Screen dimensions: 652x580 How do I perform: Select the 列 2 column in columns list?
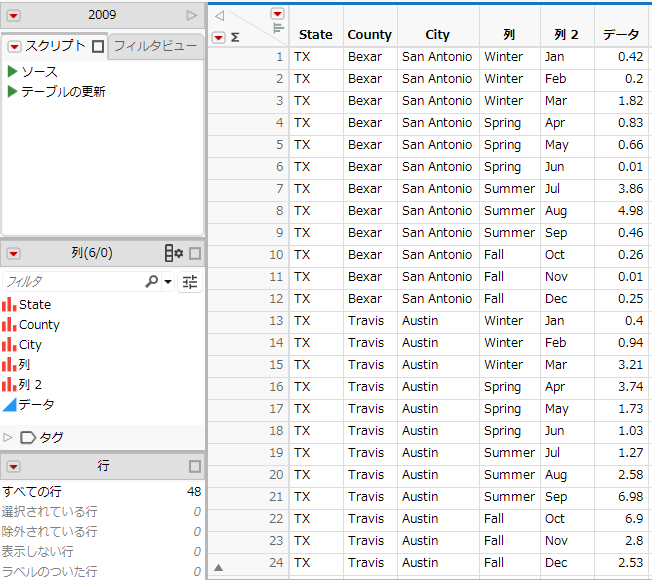tap(30, 385)
